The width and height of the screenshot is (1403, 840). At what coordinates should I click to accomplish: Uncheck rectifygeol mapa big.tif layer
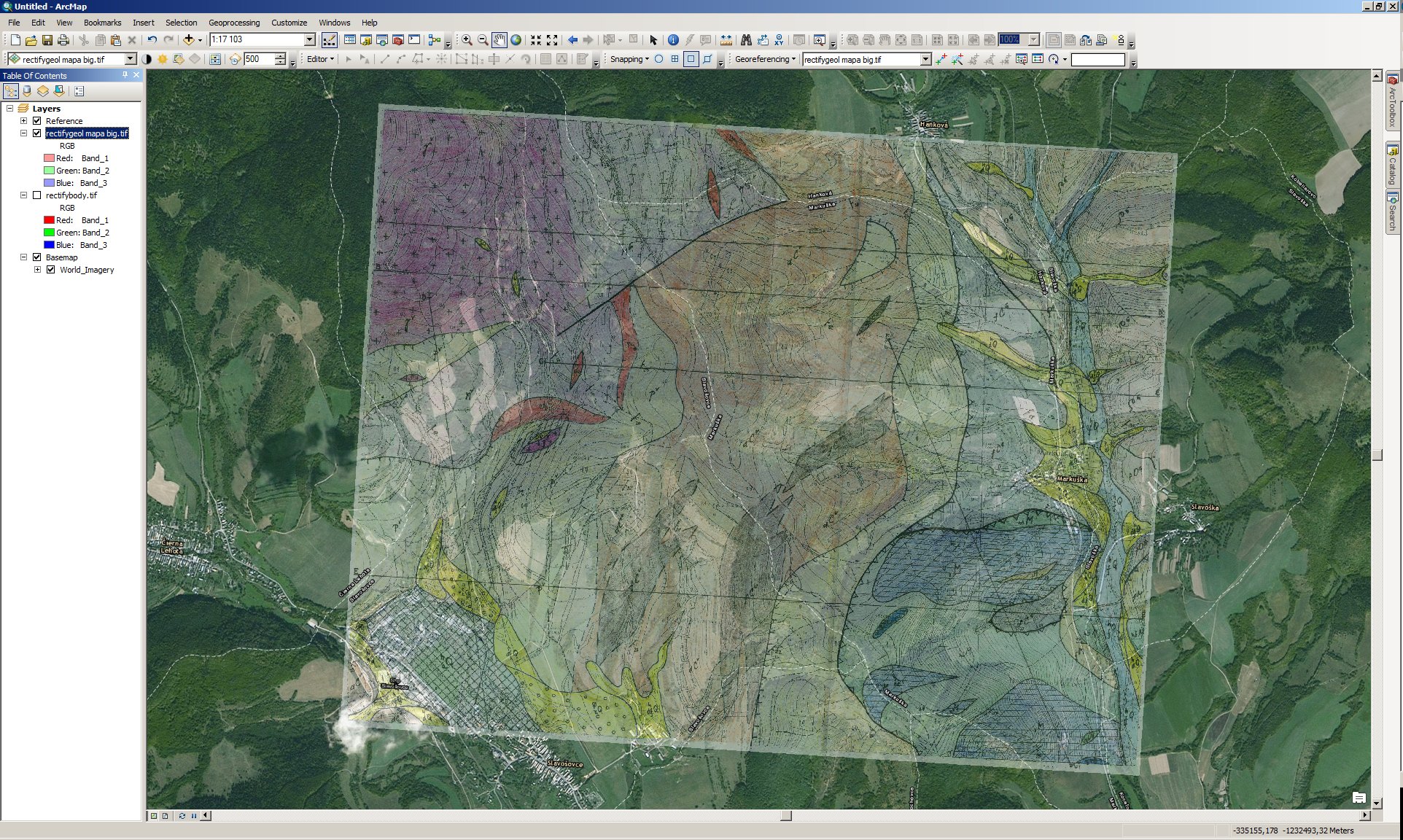pyautogui.click(x=36, y=133)
